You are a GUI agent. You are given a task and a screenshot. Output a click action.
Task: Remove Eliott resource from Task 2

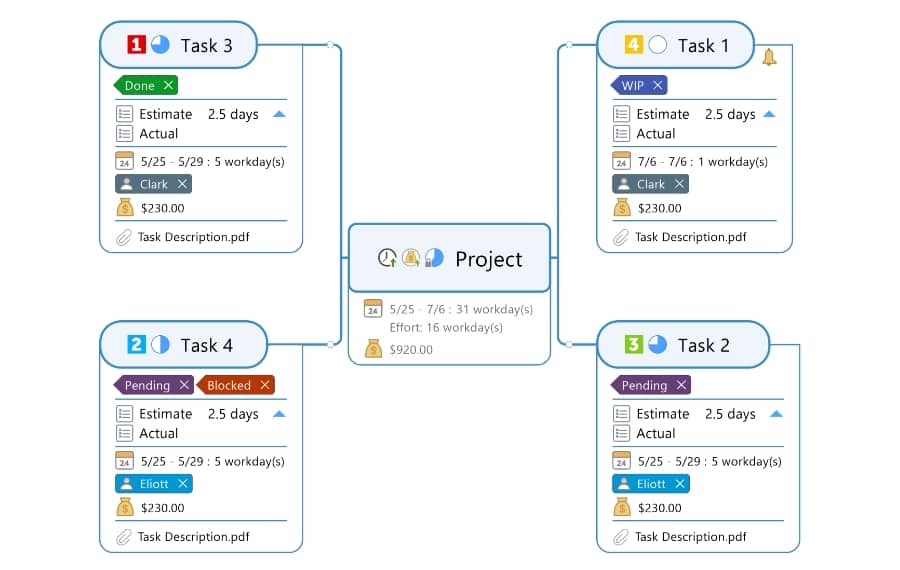click(680, 484)
